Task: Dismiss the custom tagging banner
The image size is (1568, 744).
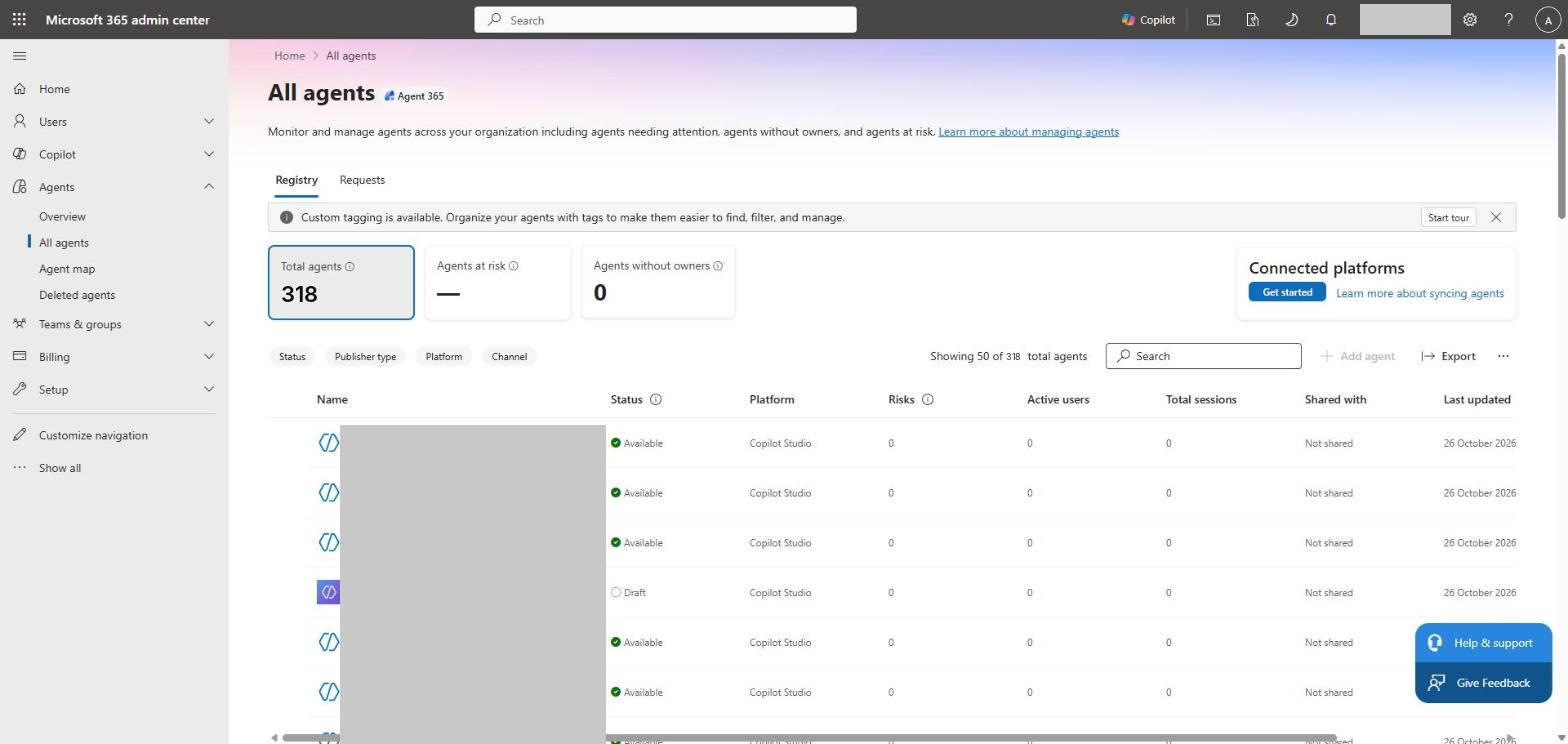Action: 1496,217
